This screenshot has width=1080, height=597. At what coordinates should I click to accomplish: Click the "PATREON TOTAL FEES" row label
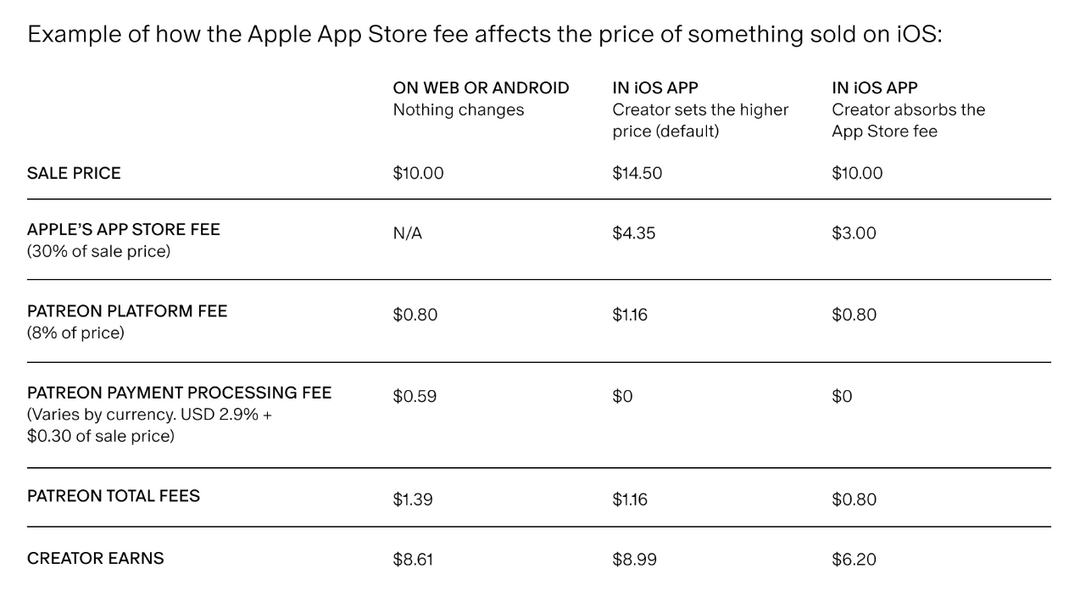coord(113,496)
